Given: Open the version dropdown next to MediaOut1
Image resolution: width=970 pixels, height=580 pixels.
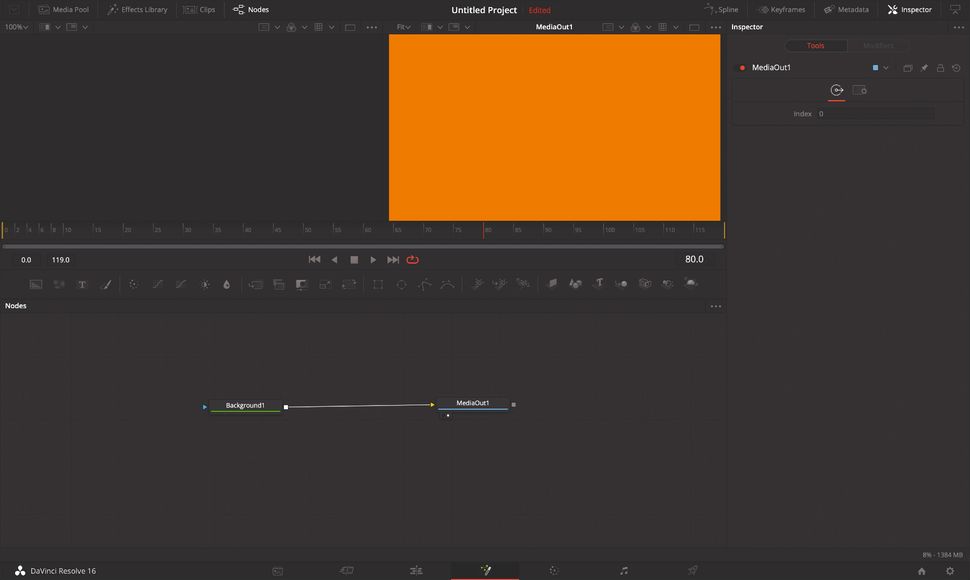Looking at the screenshot, I should [885, 67].
